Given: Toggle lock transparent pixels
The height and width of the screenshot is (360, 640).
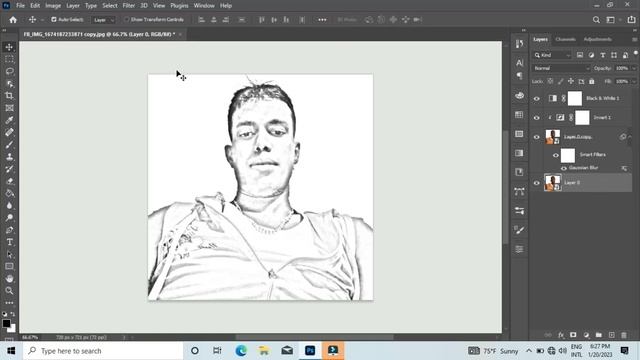Looking at the screenshot, I should (x=550, y=81).
